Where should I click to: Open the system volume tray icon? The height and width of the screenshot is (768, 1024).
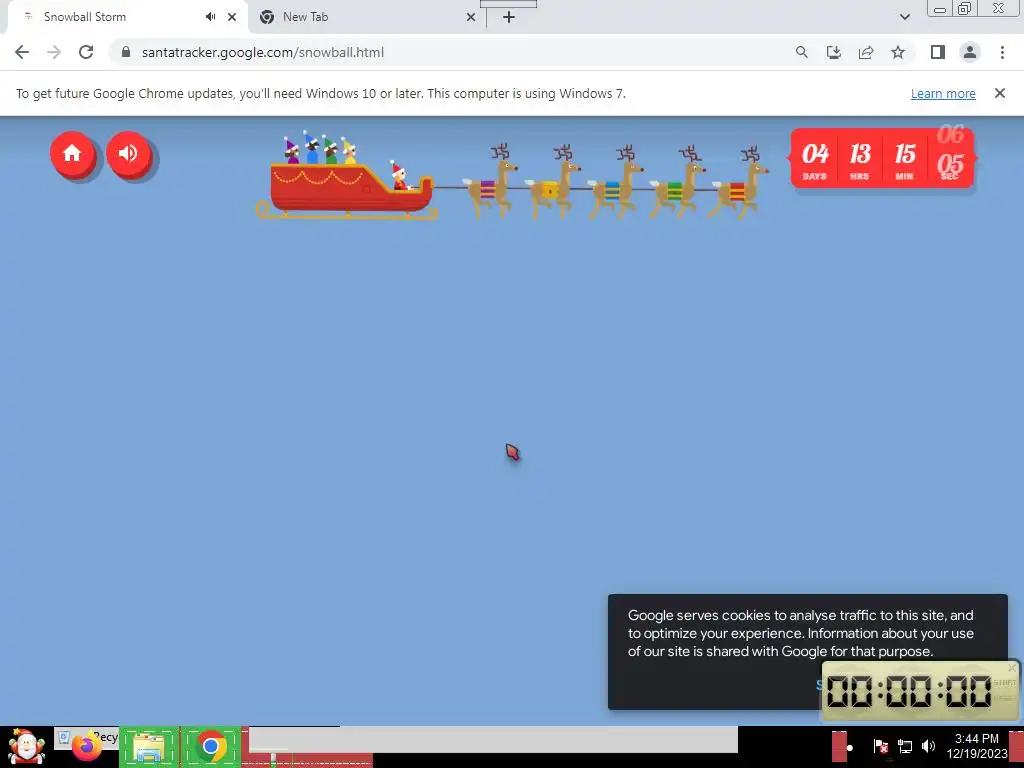click(x=928, y=746)
